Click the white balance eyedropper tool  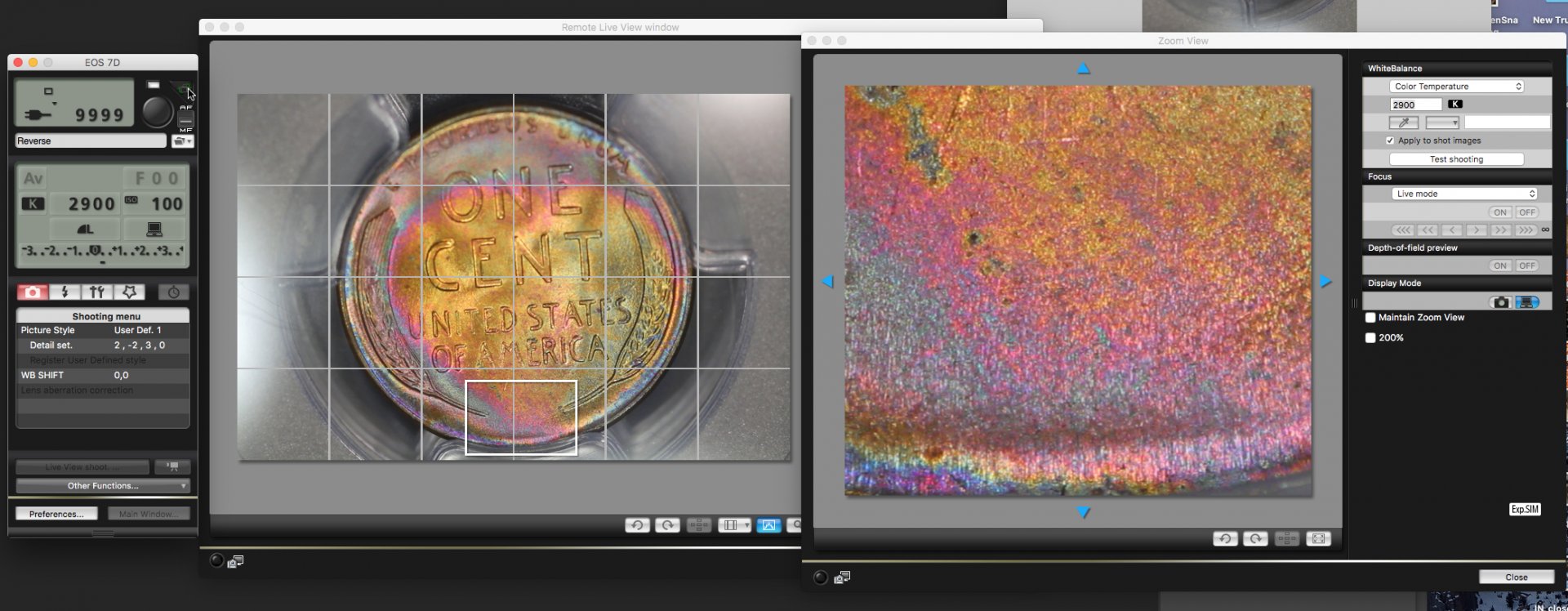pos(1403,123)
